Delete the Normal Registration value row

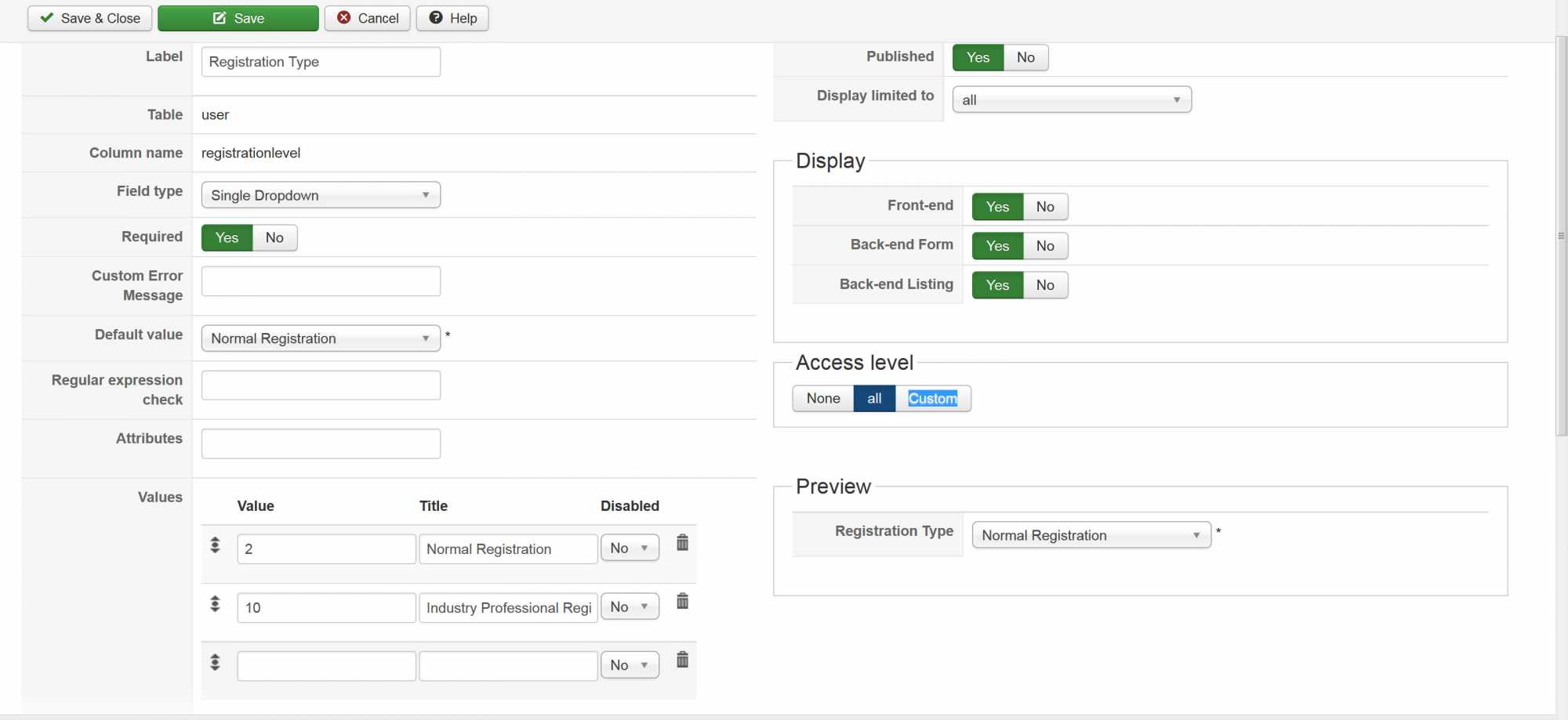tap(682, 543)
